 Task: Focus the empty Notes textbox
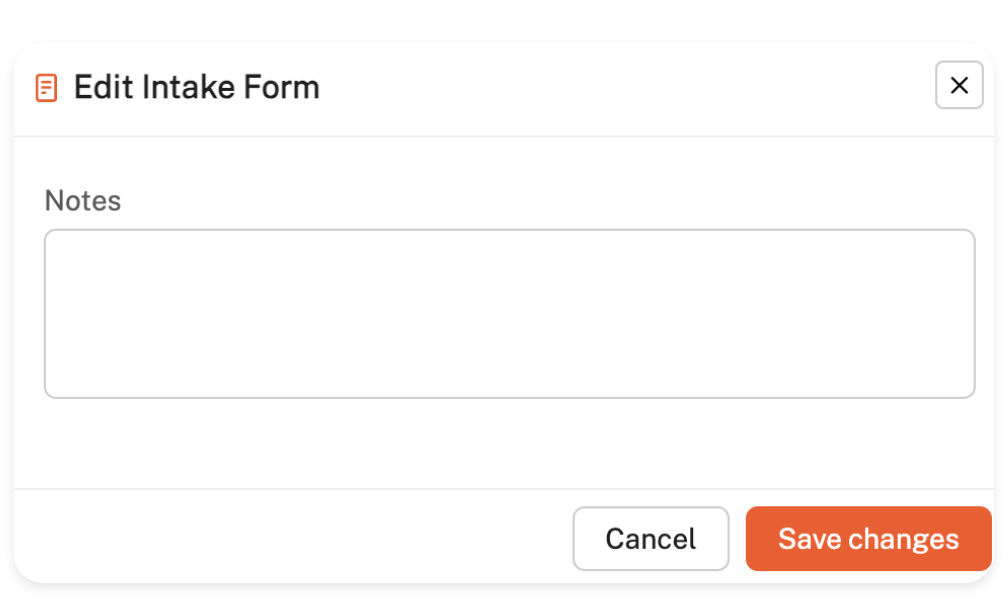click(509, 314)
